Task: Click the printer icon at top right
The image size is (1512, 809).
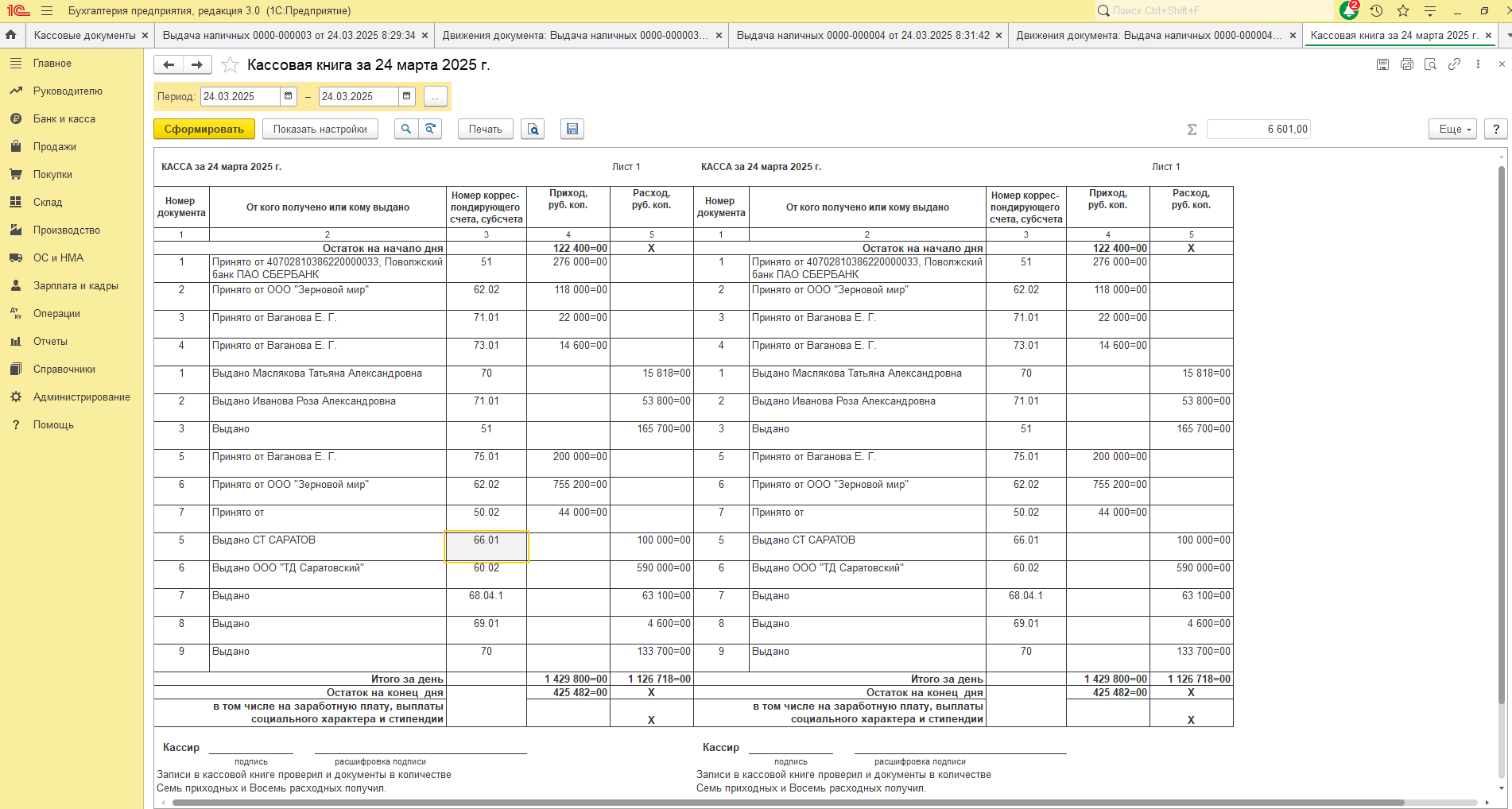Action: tap(1406, 64)
